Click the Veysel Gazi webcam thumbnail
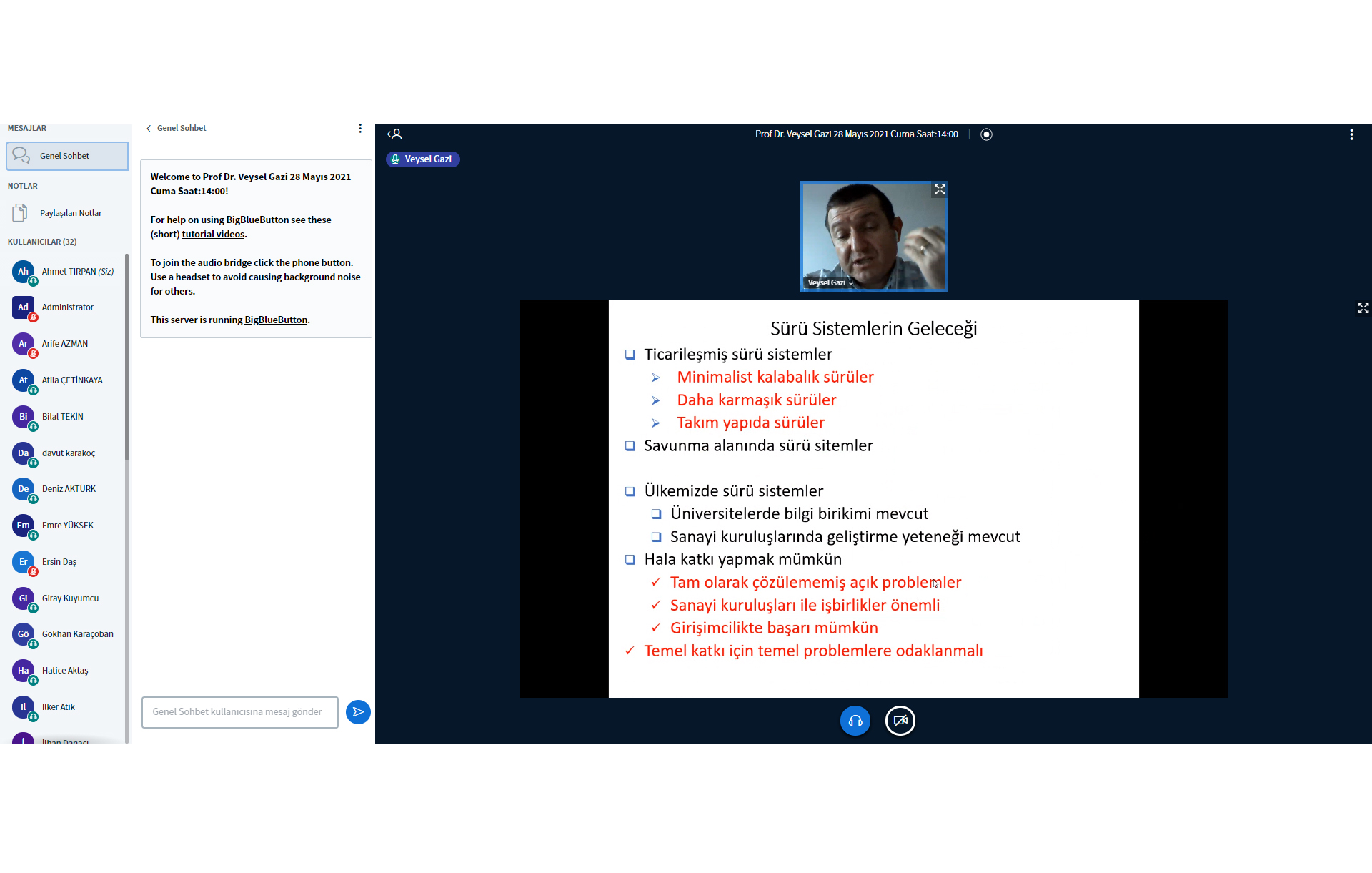This screenshot has height=873, width=1372. coord(873,237)
